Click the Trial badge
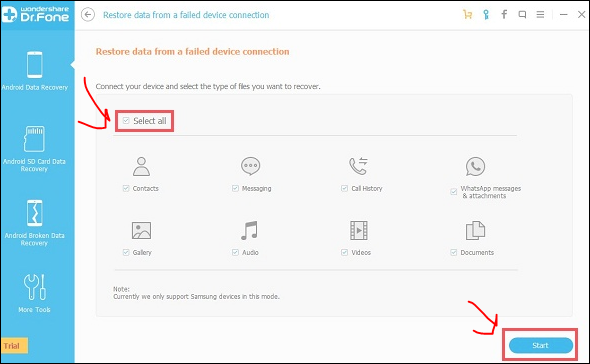The width and height of the screenshot is (590, 364). pyautogui.click(x=14, y=346)
